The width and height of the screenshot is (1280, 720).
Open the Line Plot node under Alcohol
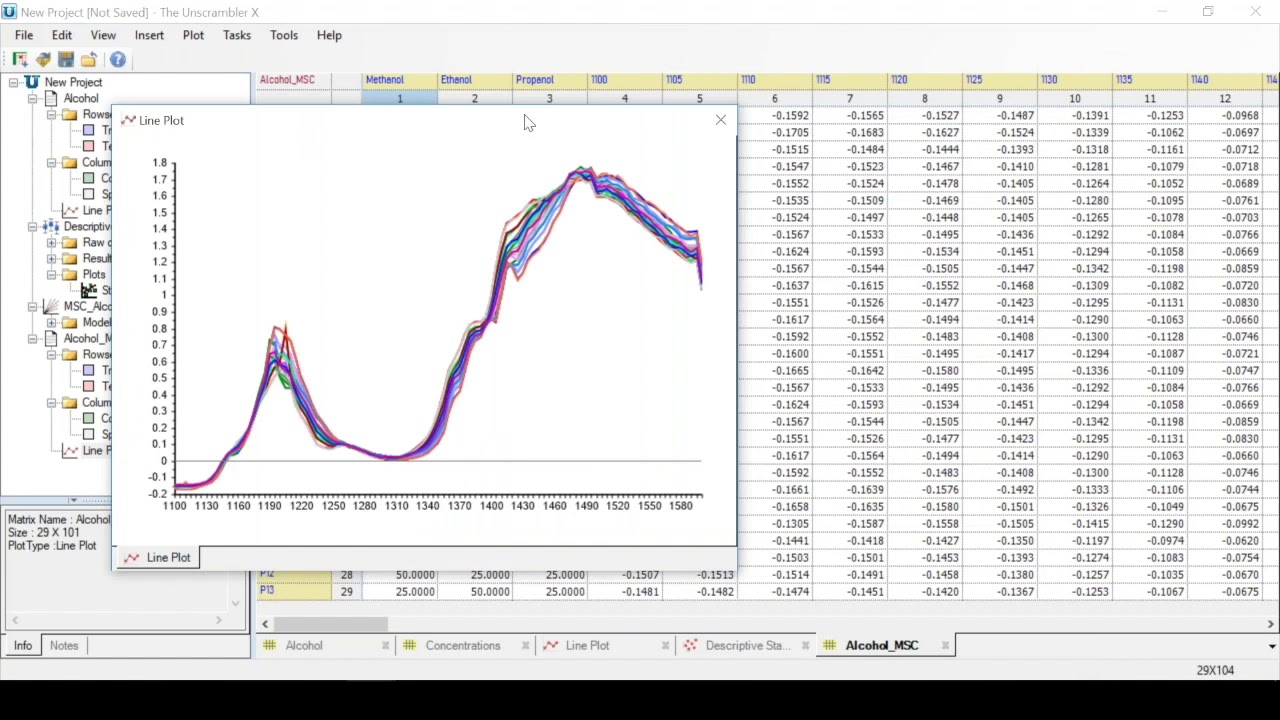[86, 210]
